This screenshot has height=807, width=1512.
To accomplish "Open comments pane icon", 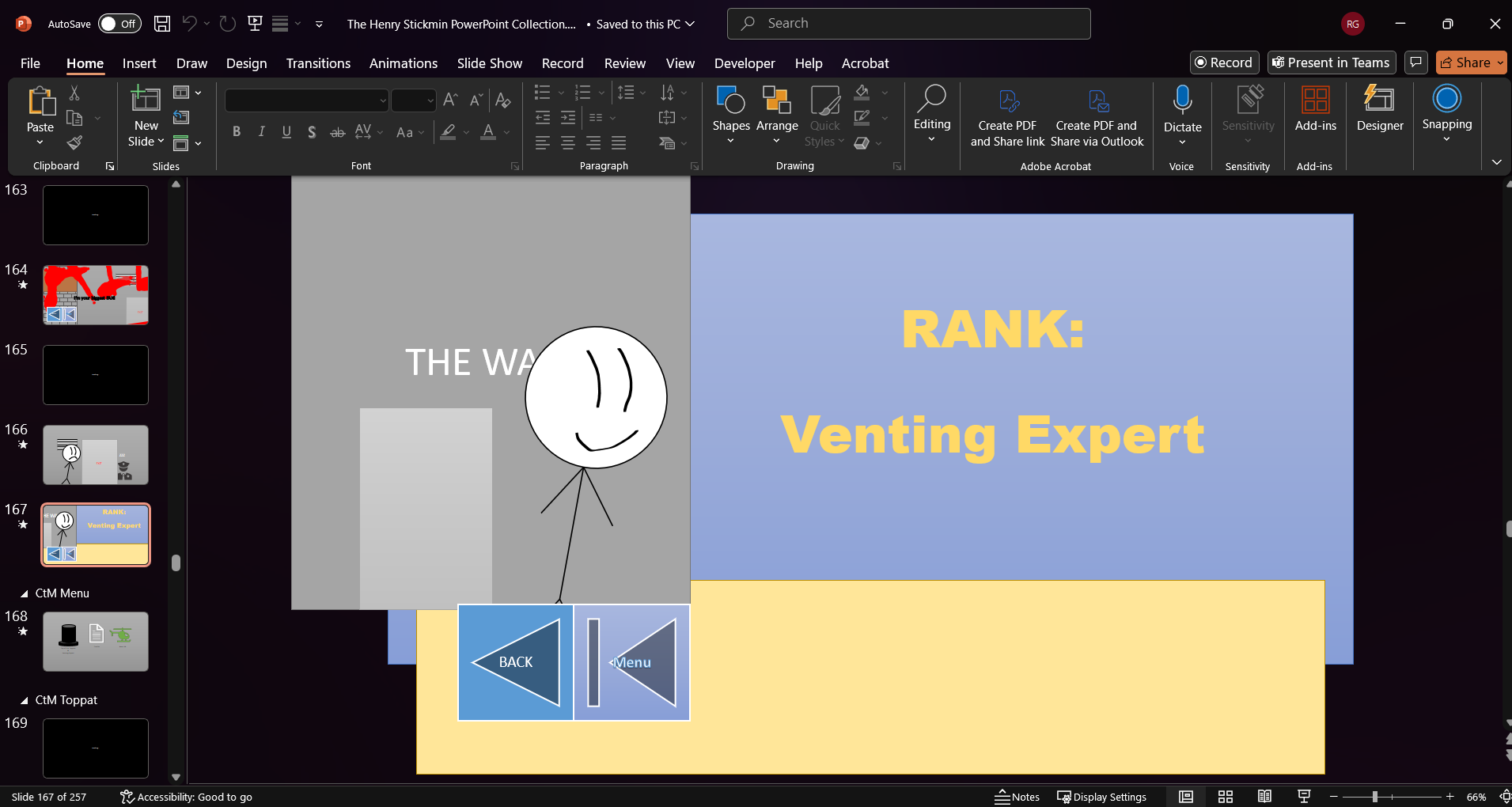I will point(1416,63).
